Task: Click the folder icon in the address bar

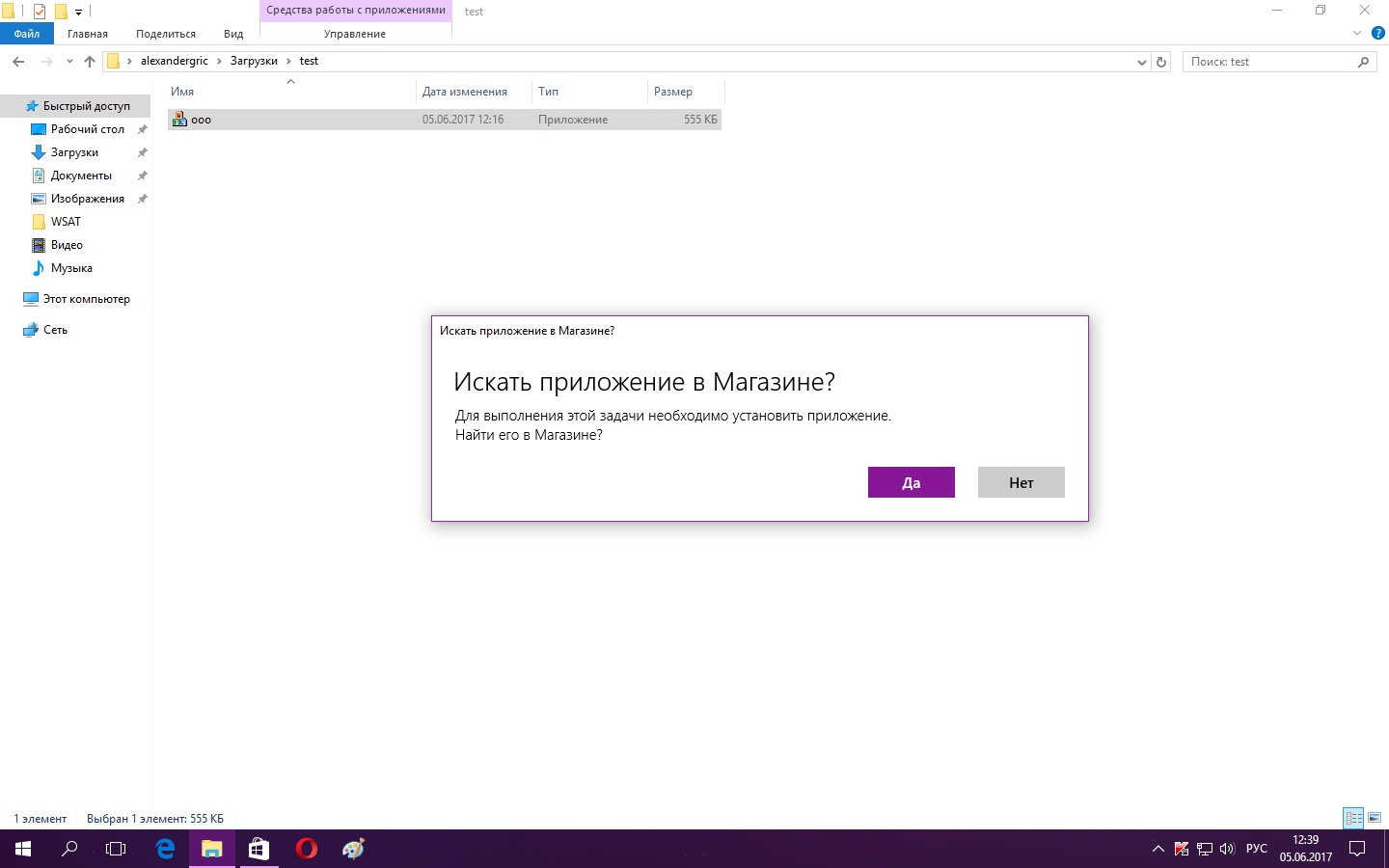Action: click(x=113, y=61)
